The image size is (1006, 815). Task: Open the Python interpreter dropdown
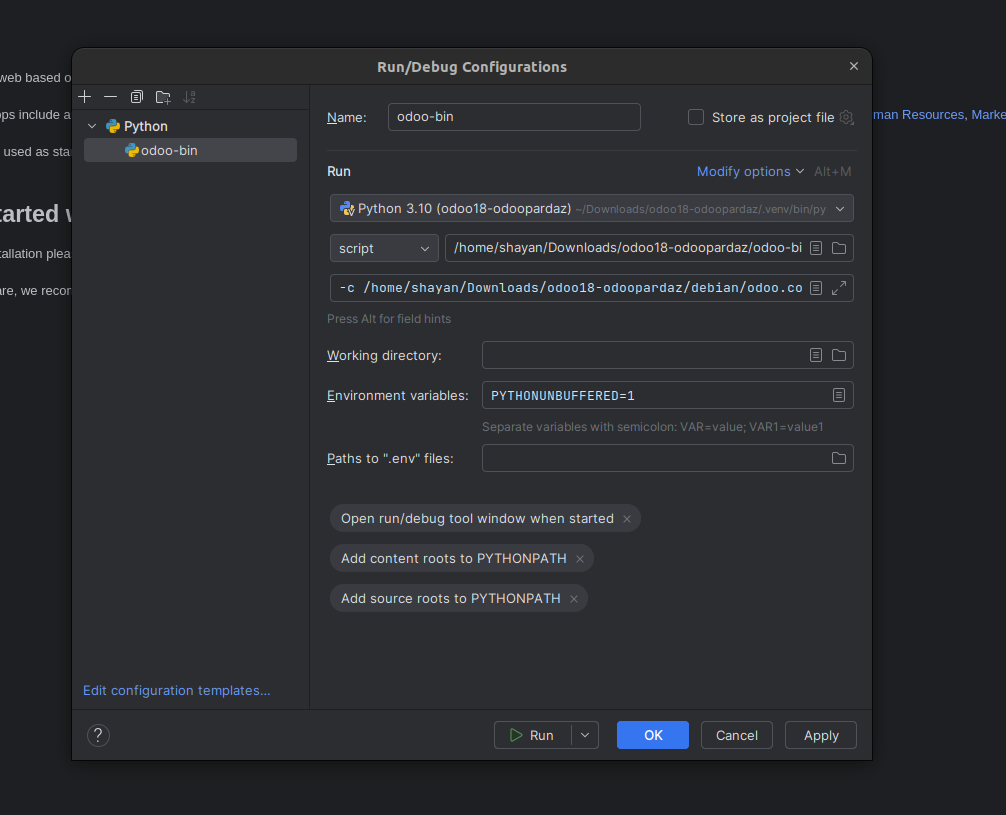[592, 209]
